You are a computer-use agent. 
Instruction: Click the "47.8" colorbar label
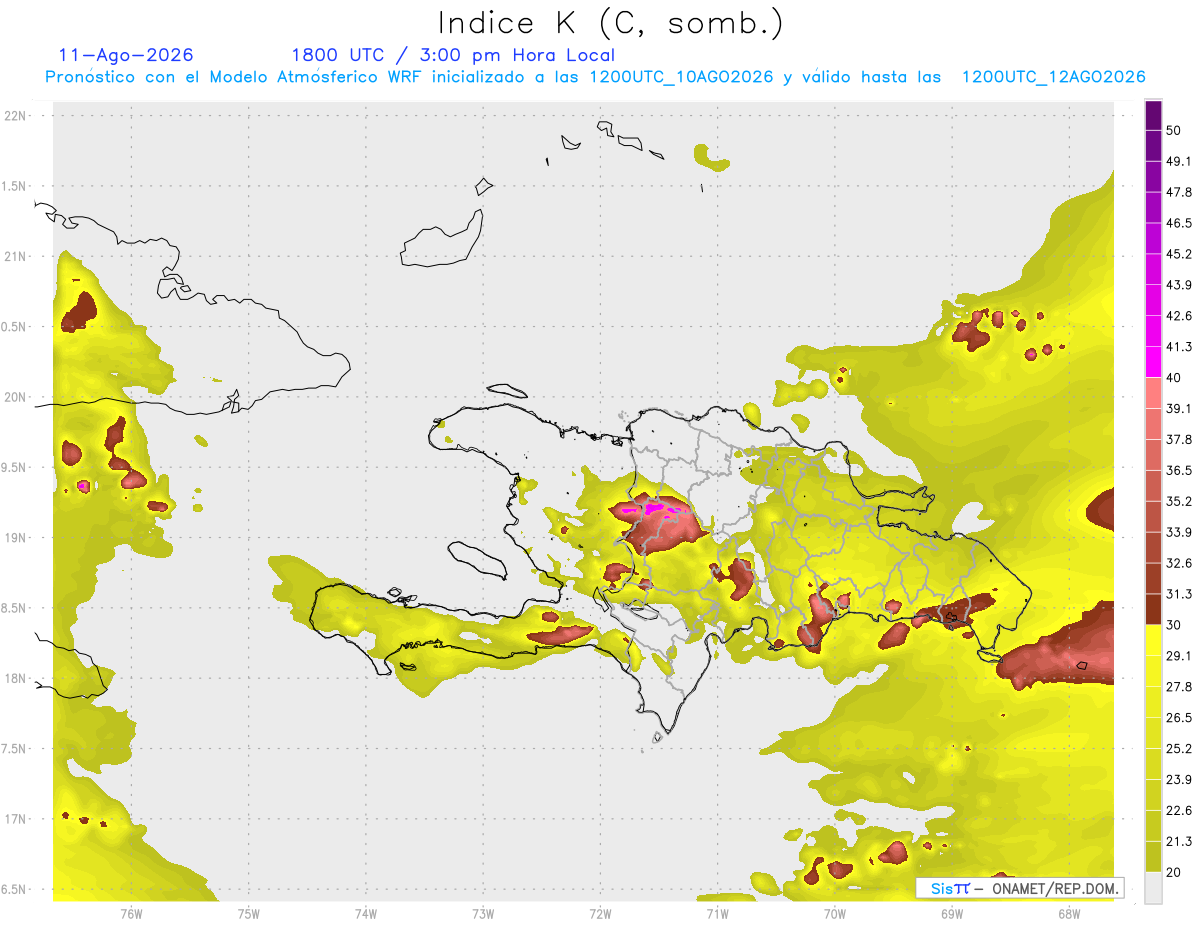1179,192
